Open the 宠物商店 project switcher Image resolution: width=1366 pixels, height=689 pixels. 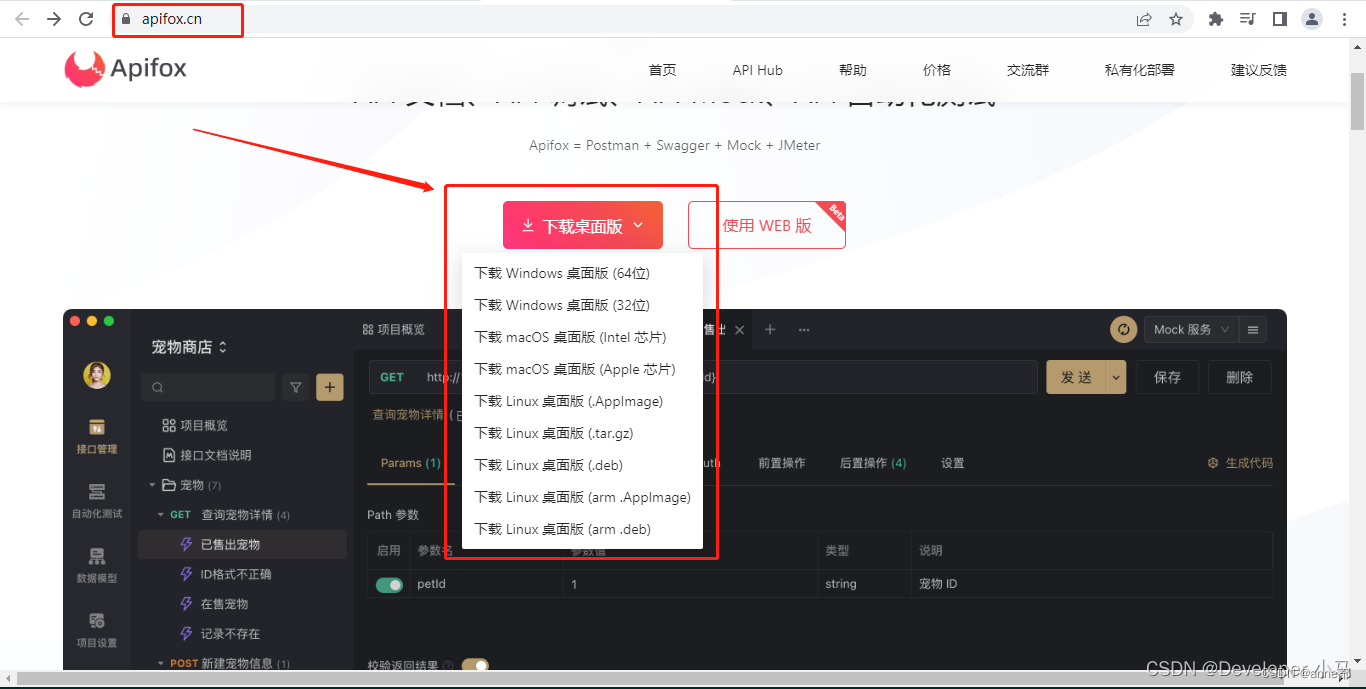190,347
